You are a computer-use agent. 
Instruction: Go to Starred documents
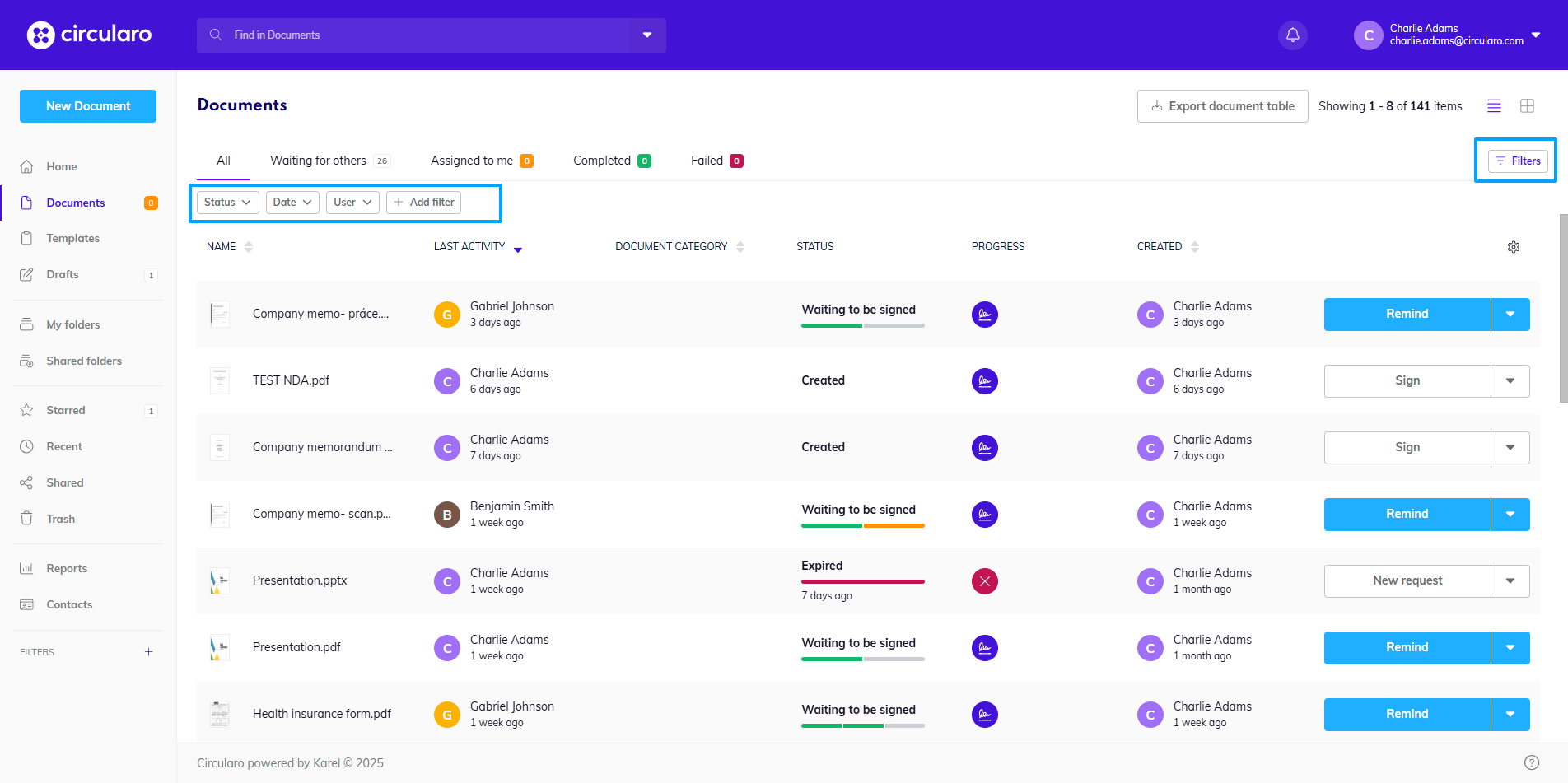65,410
